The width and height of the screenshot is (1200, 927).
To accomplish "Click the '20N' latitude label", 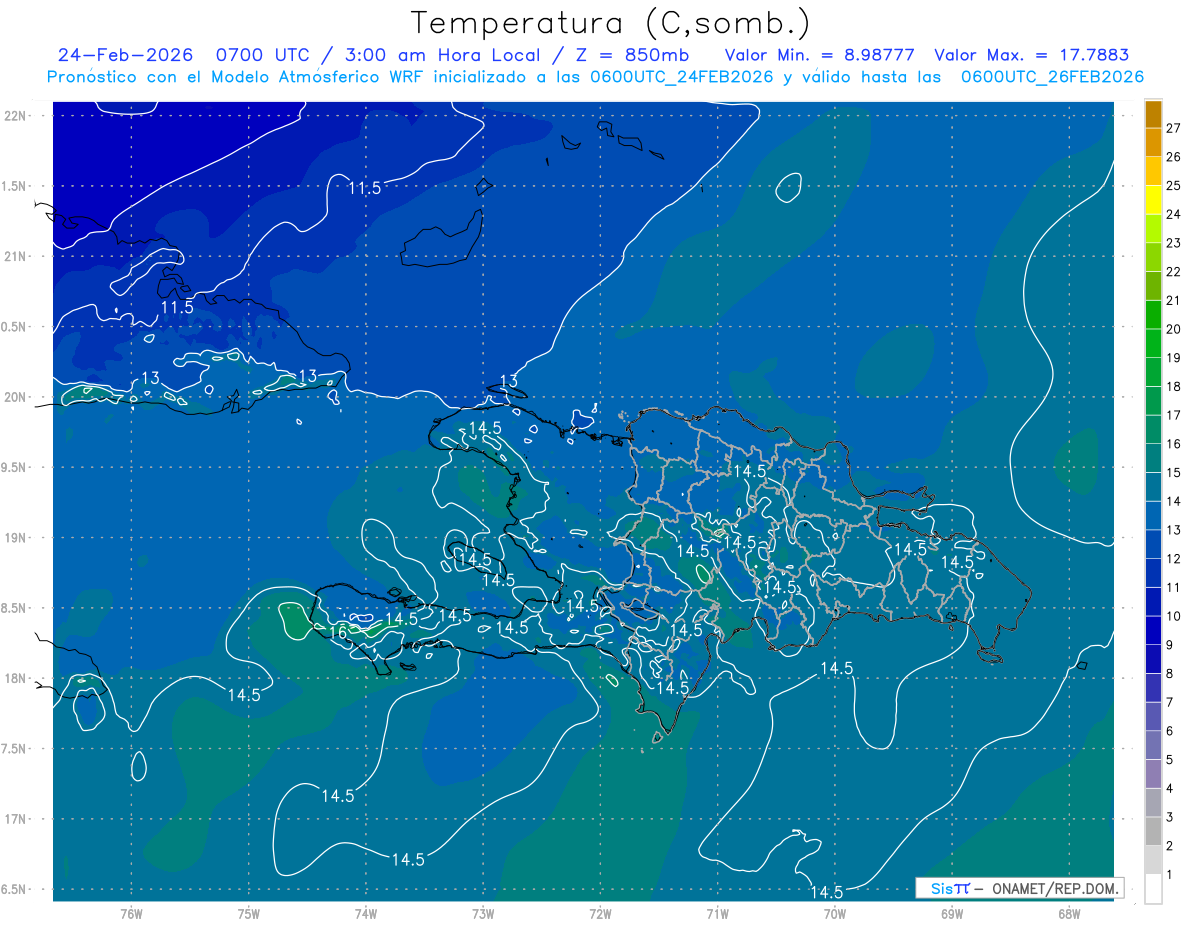I will [x=17, y=397].
